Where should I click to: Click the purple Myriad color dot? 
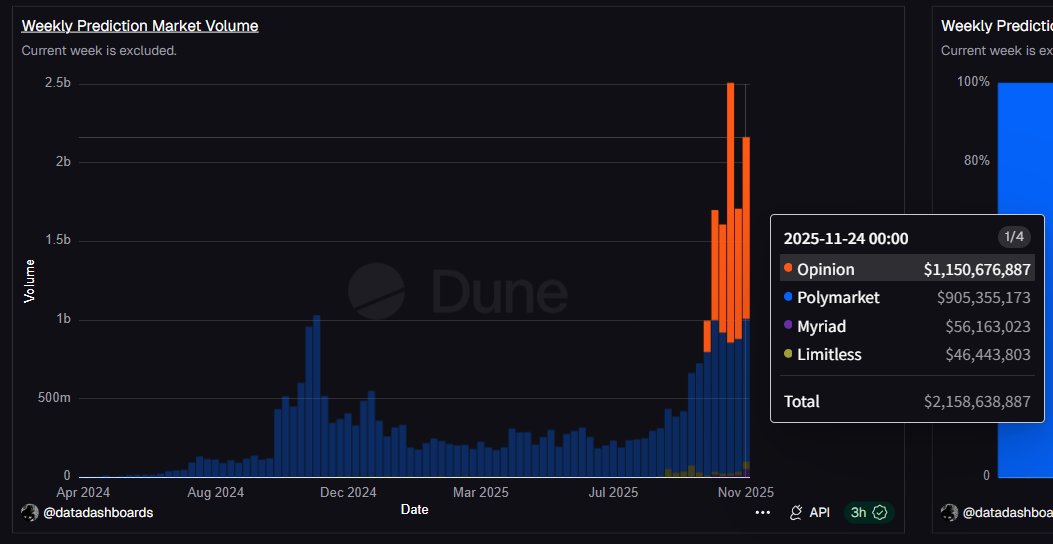(788, 325)
